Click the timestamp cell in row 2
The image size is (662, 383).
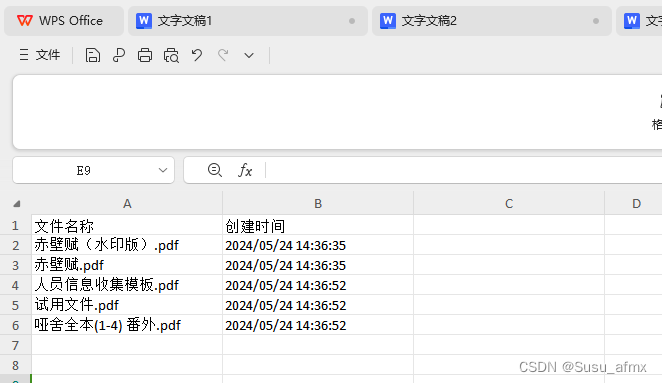[x=318, y=245]
